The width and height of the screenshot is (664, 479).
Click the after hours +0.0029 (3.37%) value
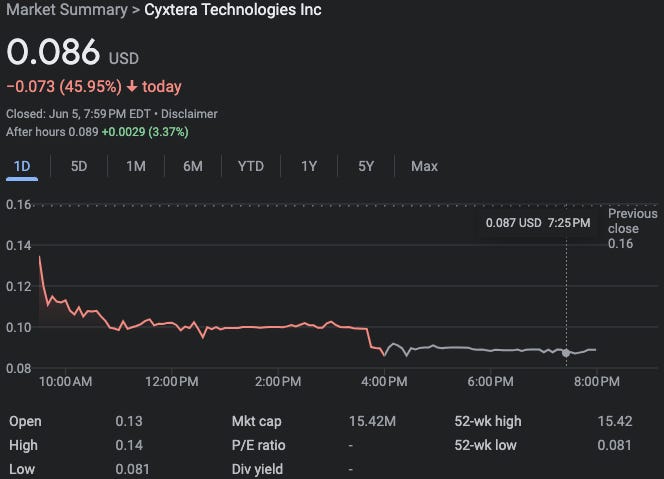pyautogui.click(x=145, y=132)
